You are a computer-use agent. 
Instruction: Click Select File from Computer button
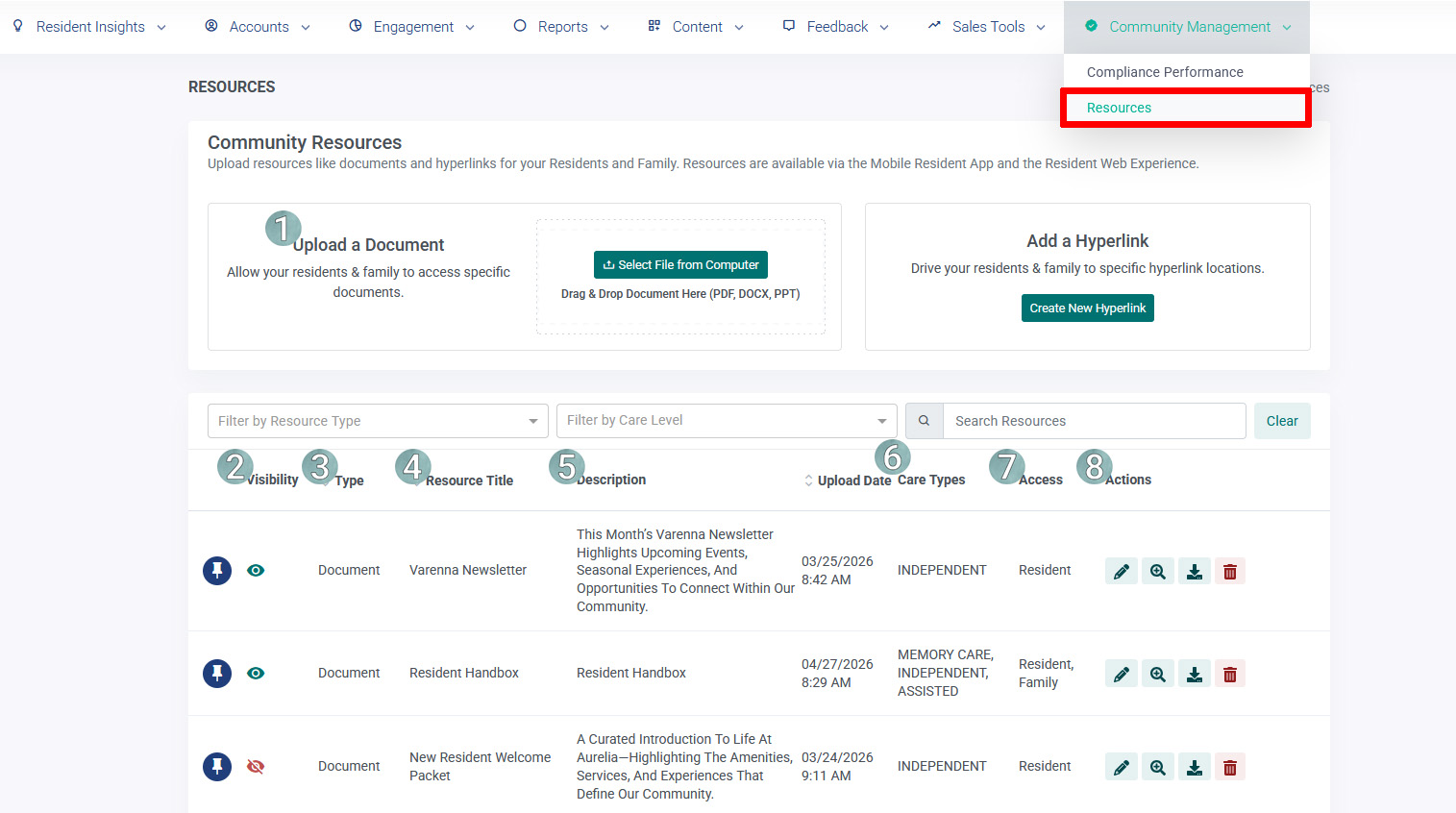coord(680,265)
